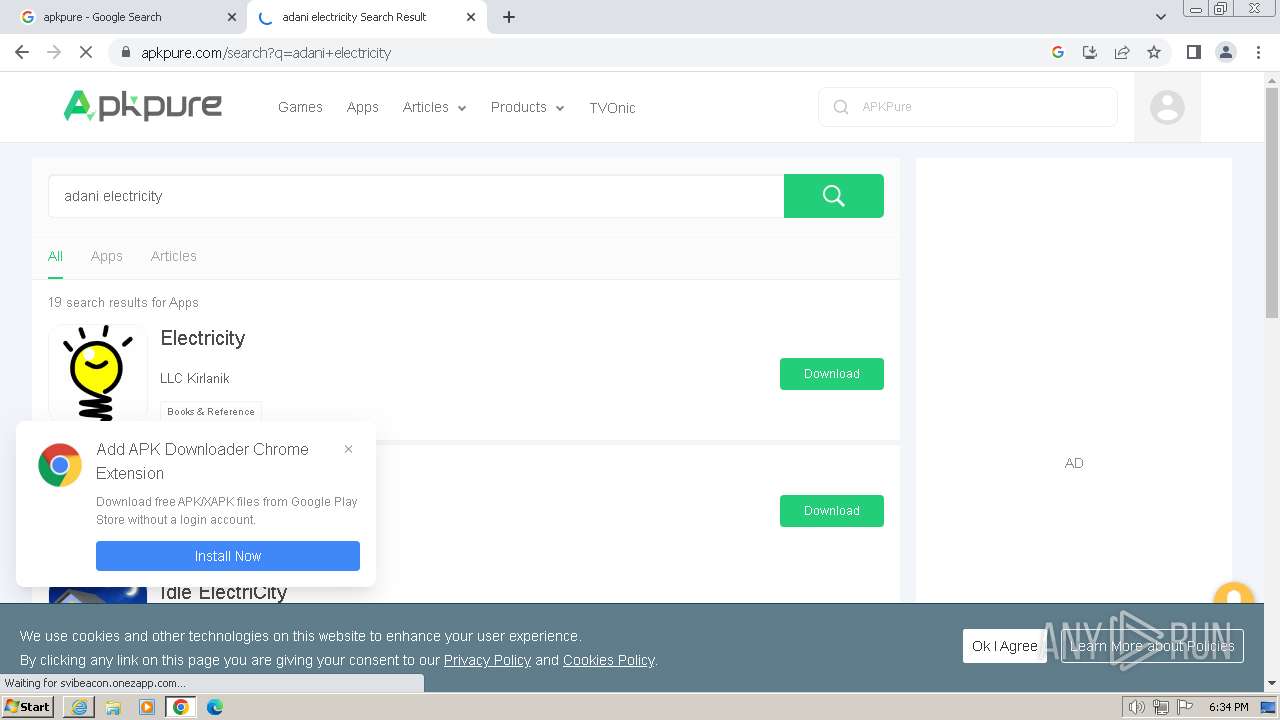Click the install app icon in address bar

pos(1090,52)
